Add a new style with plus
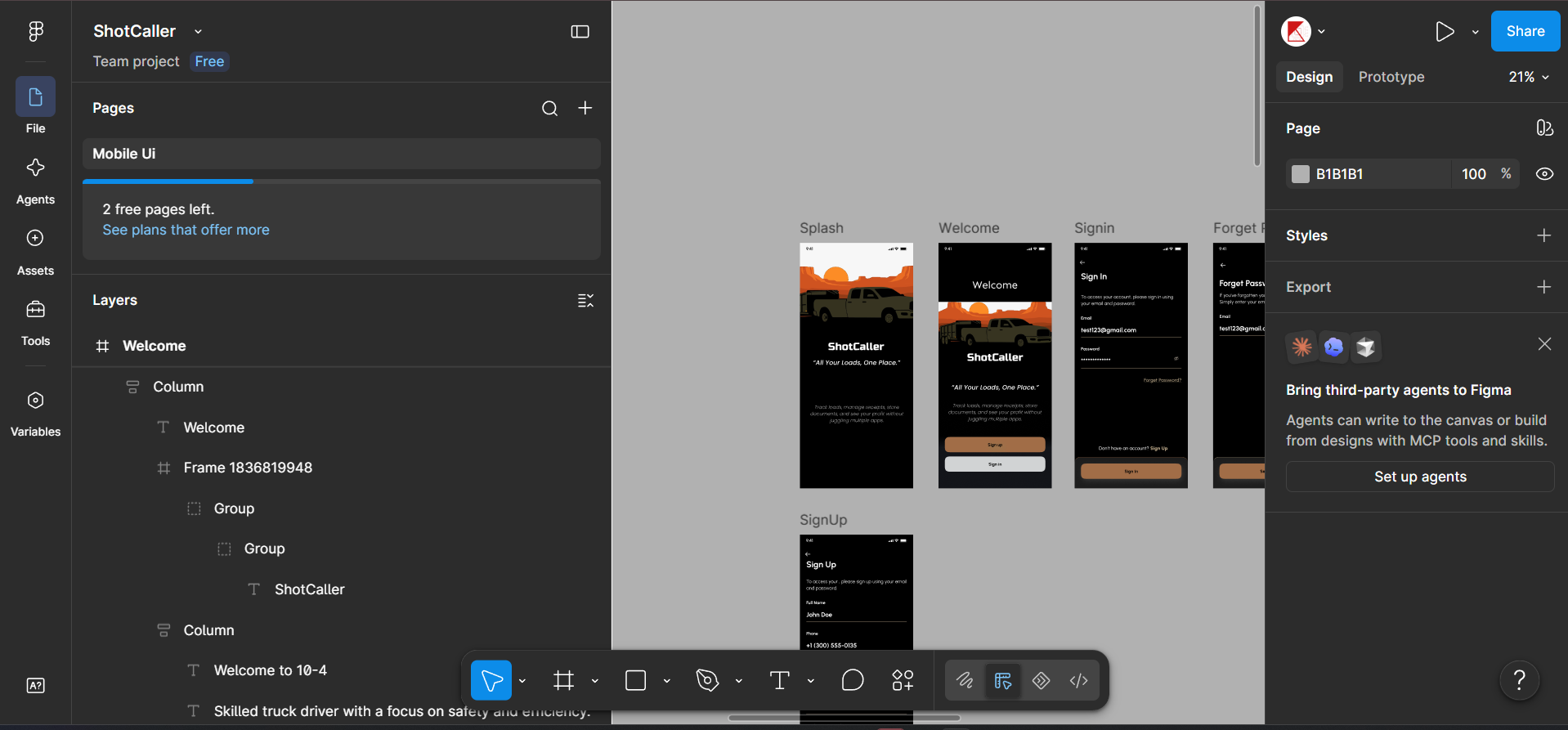This screenshot has height=730, width=1568. [1544, 235]
